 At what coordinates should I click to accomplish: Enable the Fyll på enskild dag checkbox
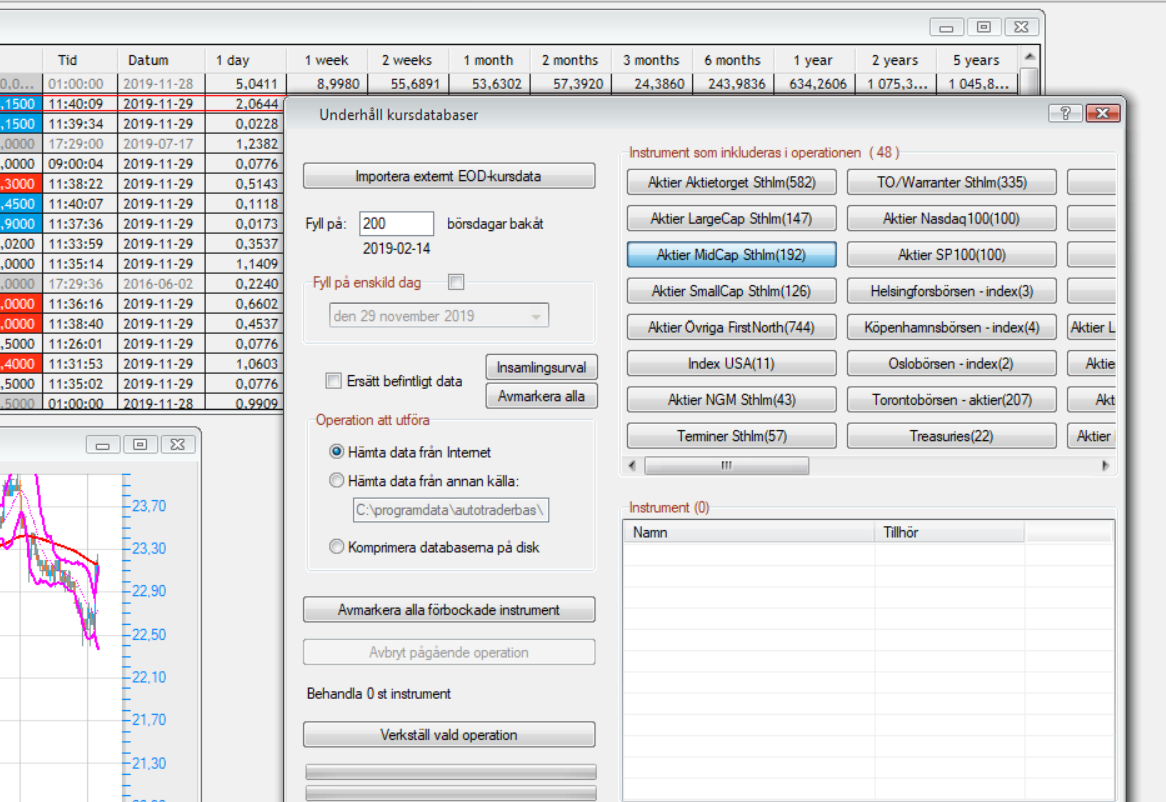click(457, 283)
